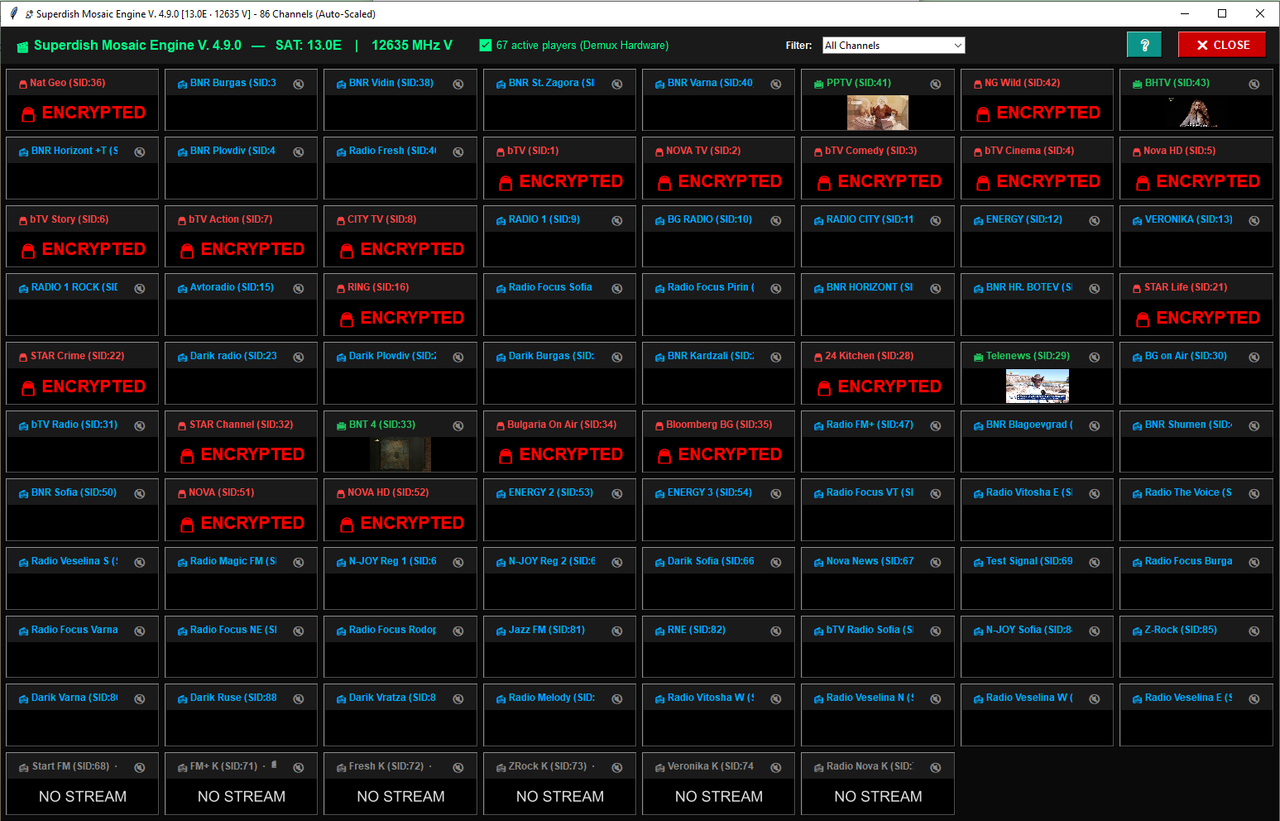1280x821 pixels.
Task: Click the speaker icon on Z-Rock card
Action: [x=1253, y=631]
